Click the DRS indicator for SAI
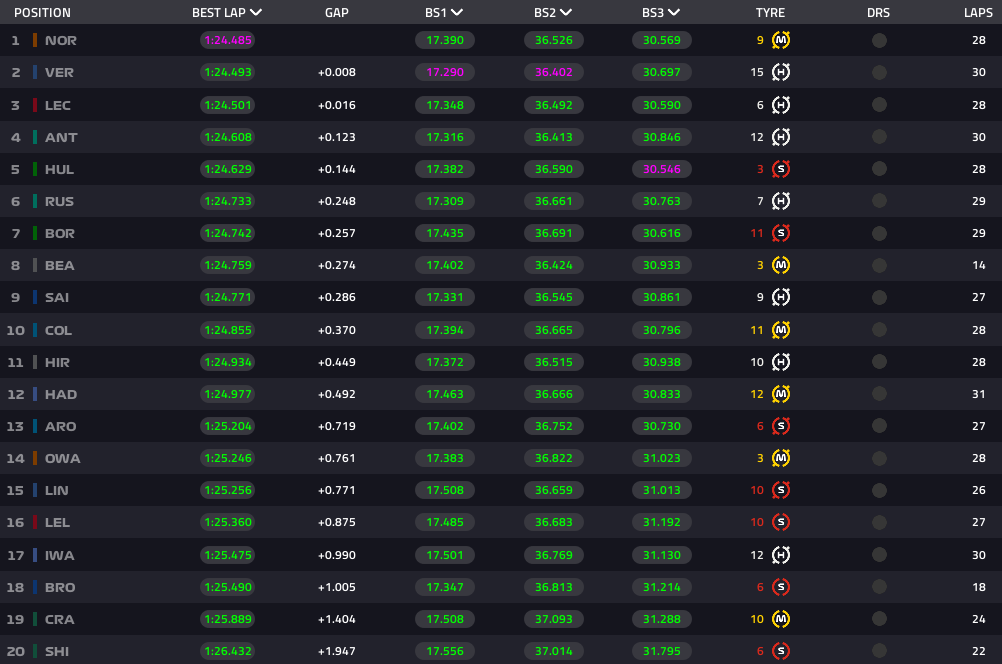Viewport: 1002px width, 664px height. 879,297
